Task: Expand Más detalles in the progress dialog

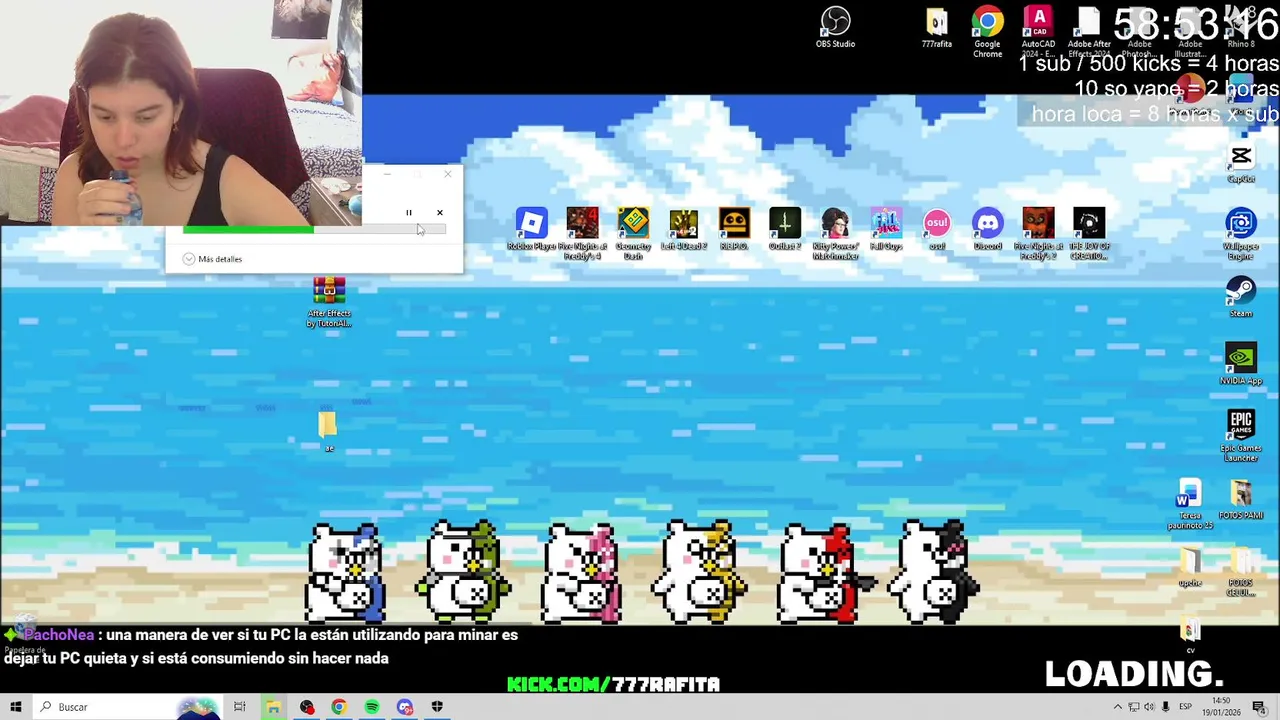Action: click(212, 259)
